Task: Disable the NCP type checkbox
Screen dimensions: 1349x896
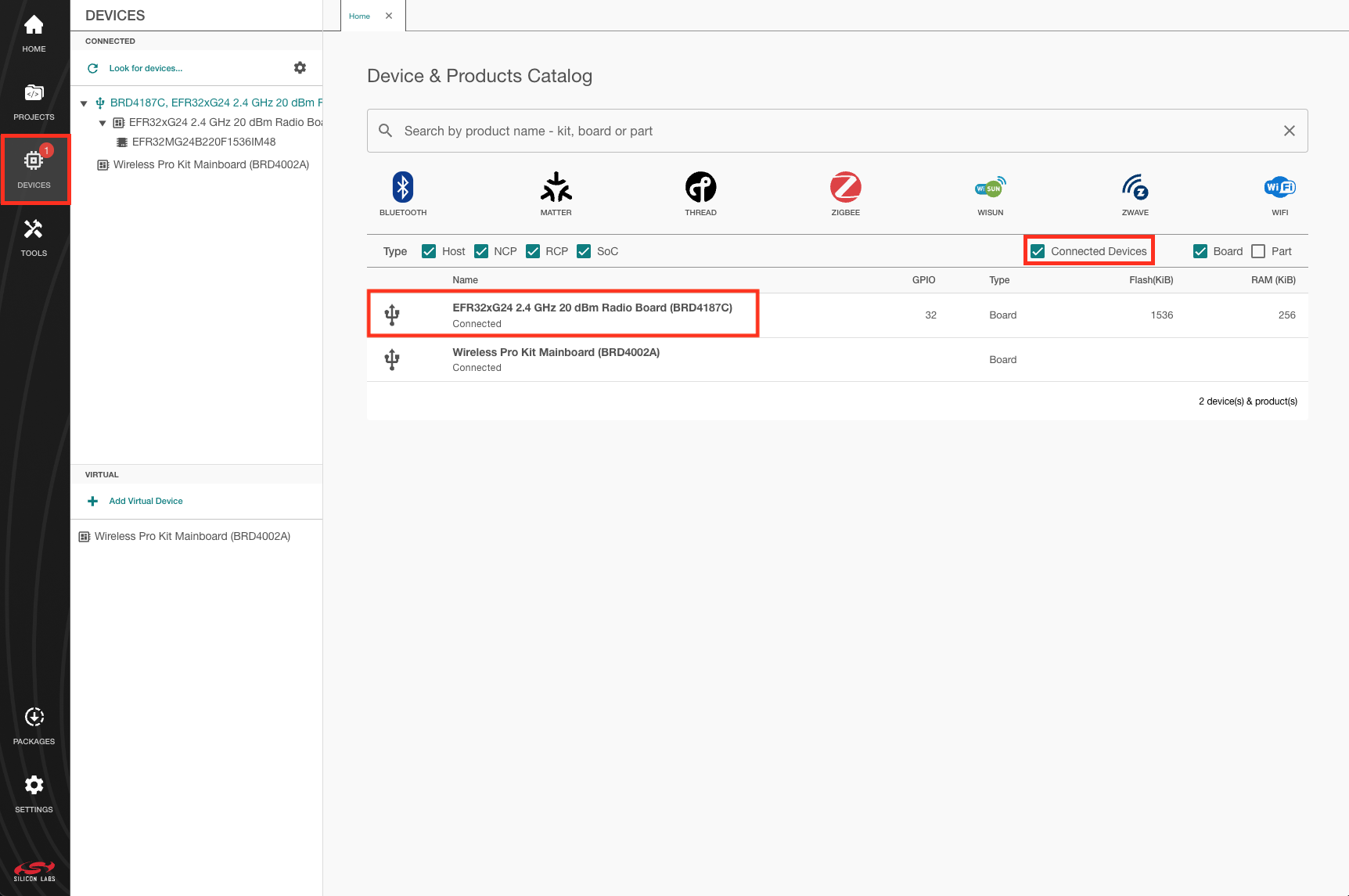Action: pos(481,251)
